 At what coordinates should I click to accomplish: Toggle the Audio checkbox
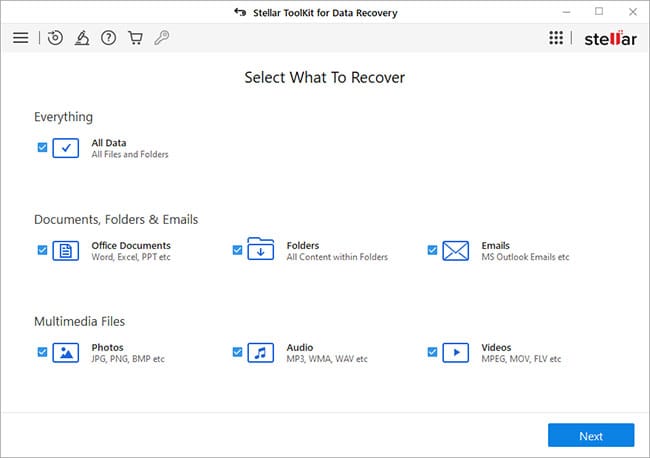pos(237,352)
